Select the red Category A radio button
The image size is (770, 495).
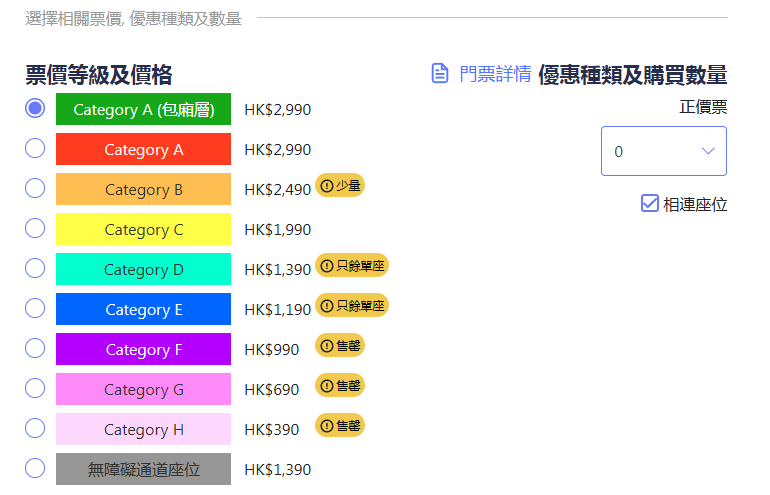(35, 148)
